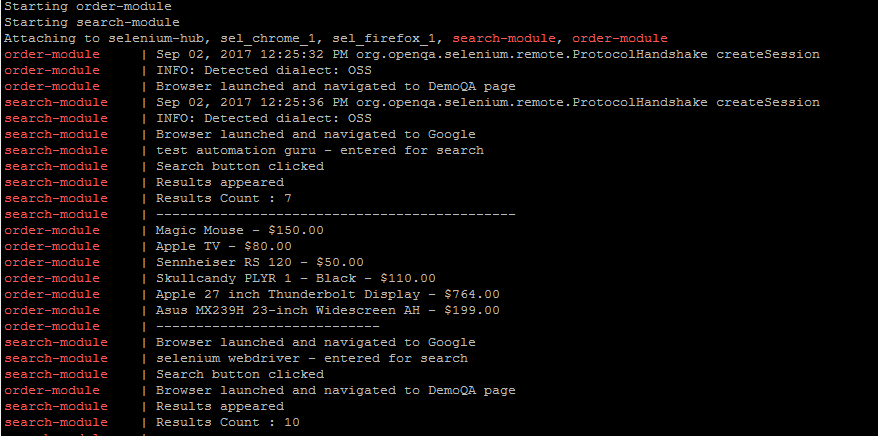The image size is (878, 436).
Task: Click the 'Sep 02, 2017 12:25:32 PM' timestamp
Action: click(252, 55)
